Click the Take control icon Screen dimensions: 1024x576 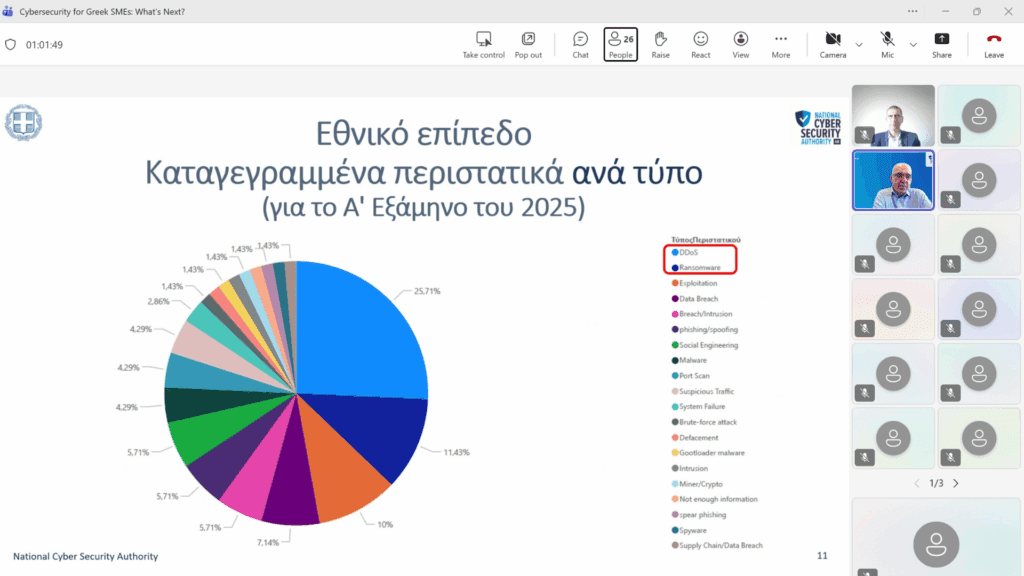(483, 39)
